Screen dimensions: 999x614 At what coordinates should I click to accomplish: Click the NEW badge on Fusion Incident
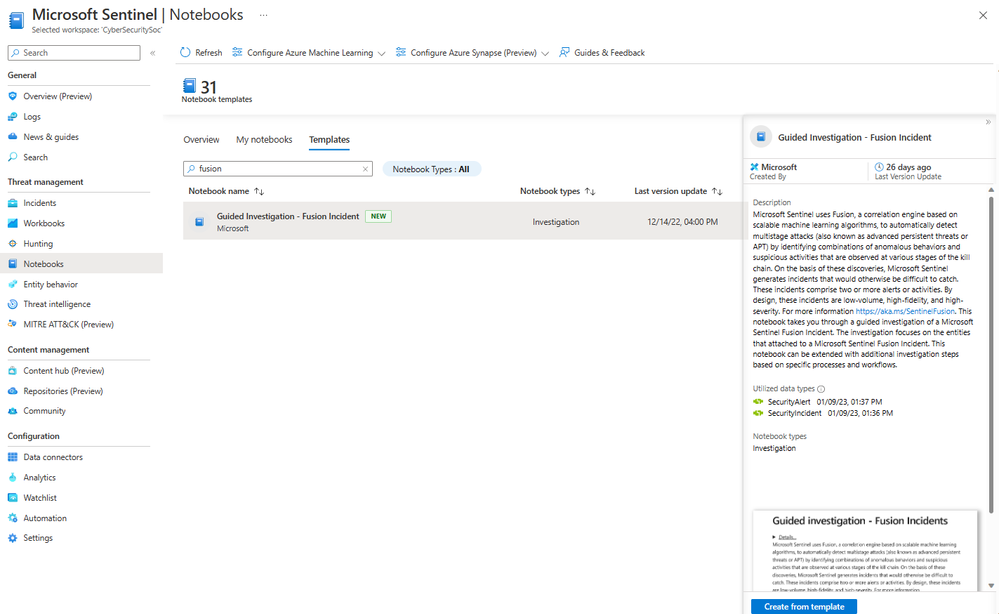(x=378, y=217)
